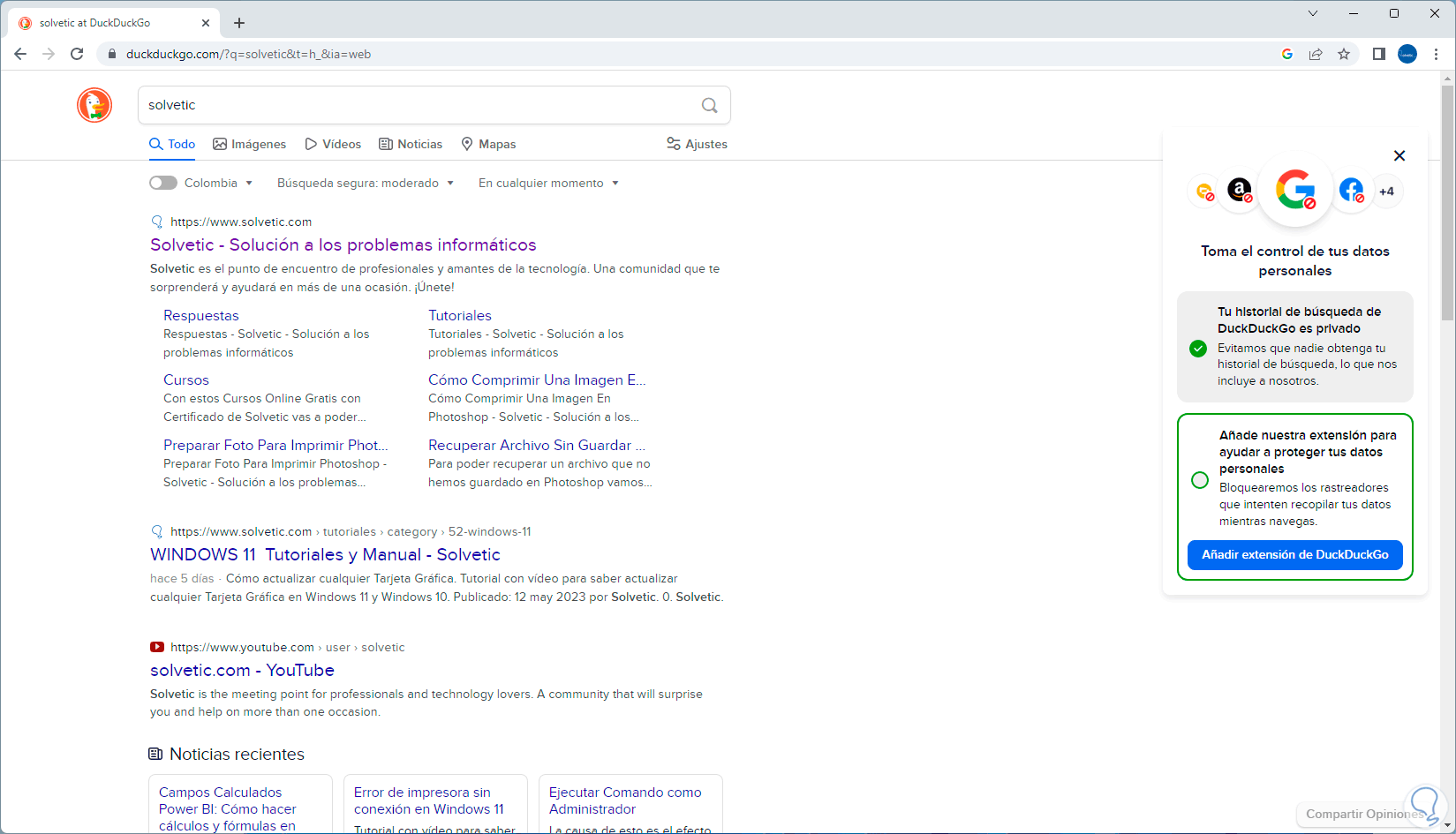Open Error de impresora sin conexión news card
The image size is (1456, 834).
pyautogui.click(x=435, y=805)
